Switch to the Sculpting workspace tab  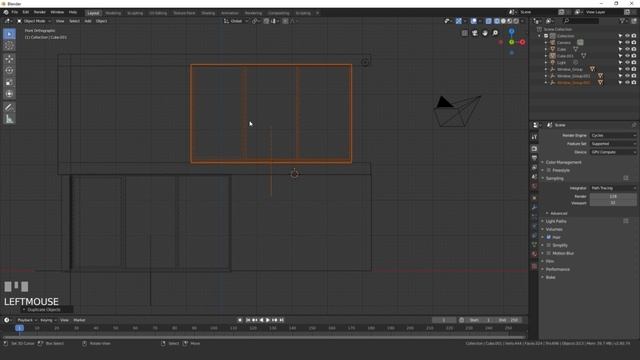(x=135, y=13)
